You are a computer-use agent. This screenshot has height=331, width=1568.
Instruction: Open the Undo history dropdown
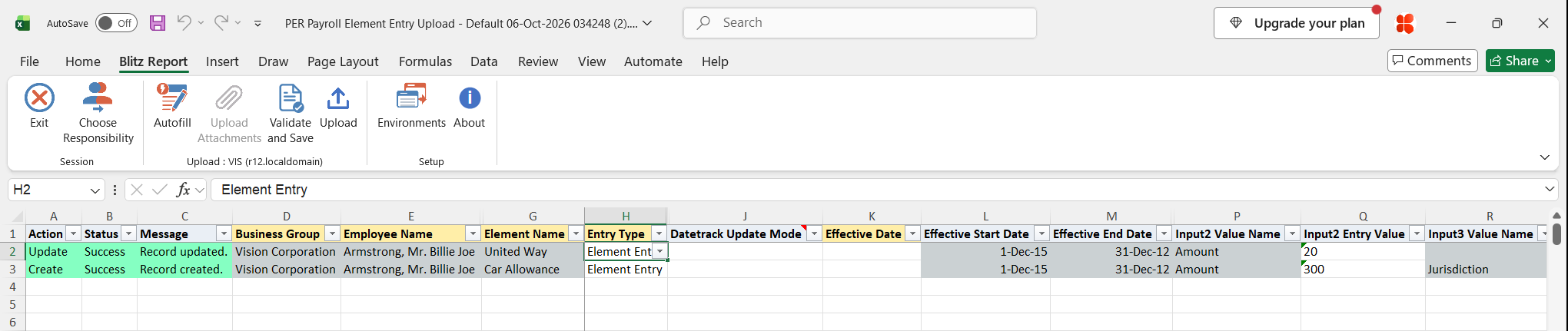pyautogui.click(x=201, y=23)
